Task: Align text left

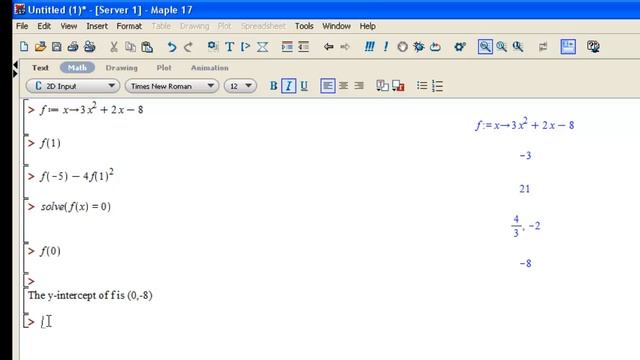Action: click(328, 86)
